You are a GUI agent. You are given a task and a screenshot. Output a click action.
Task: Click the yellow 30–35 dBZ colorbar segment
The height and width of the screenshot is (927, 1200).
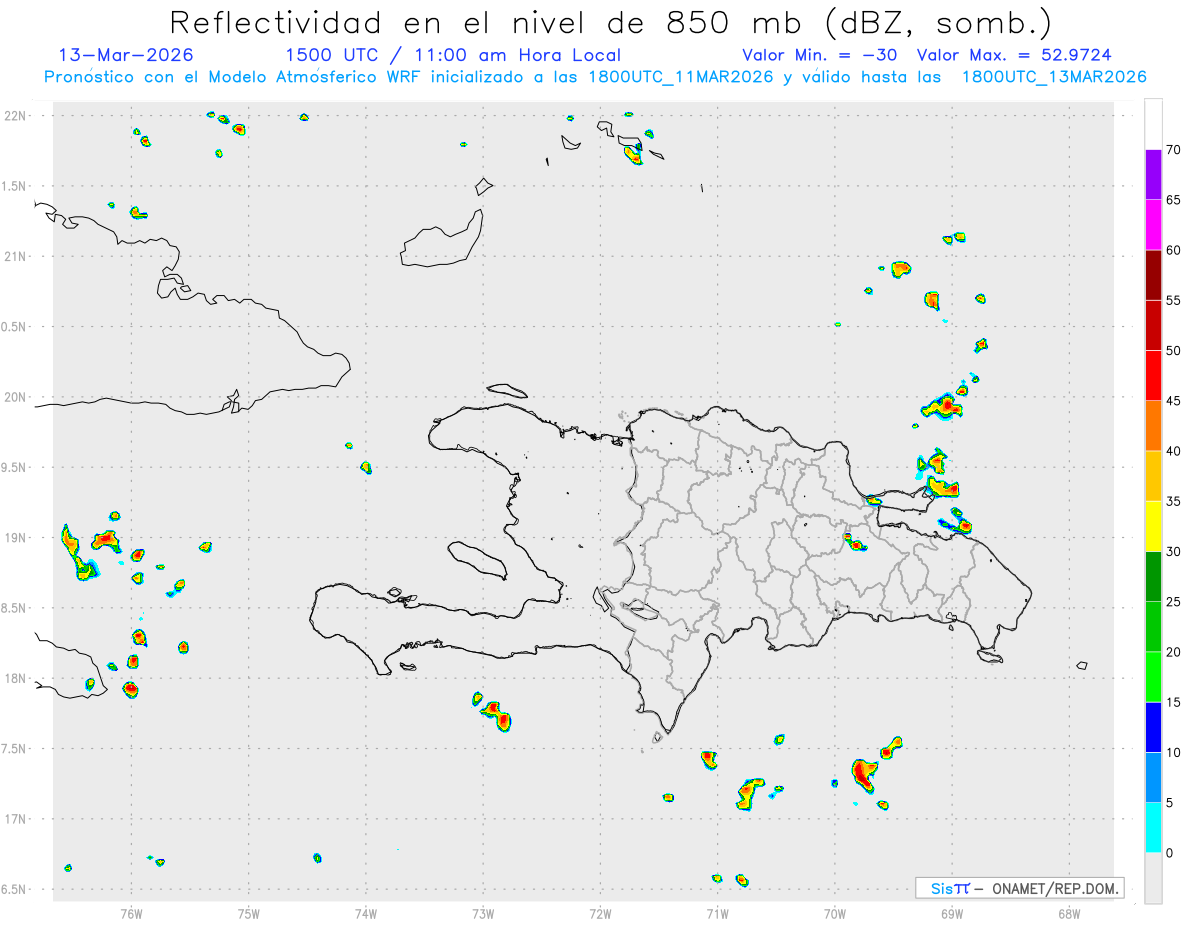(x=1153, y=526)
